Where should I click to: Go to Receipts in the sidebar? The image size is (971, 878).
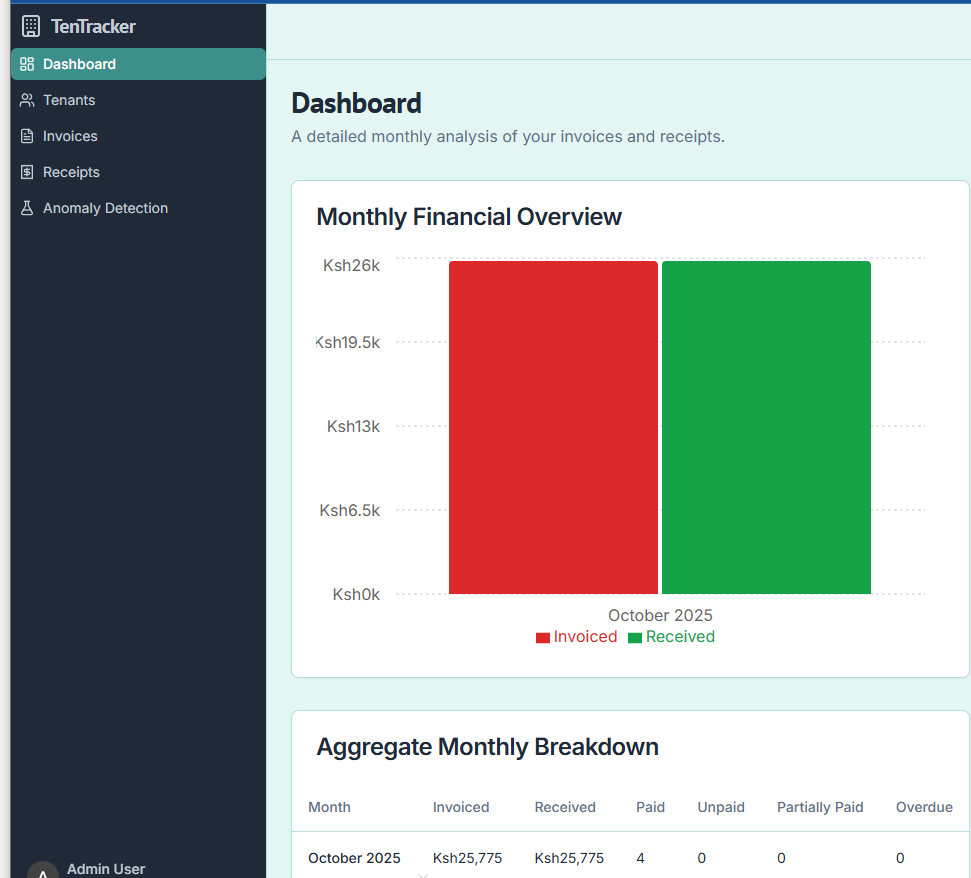point(71,172)
